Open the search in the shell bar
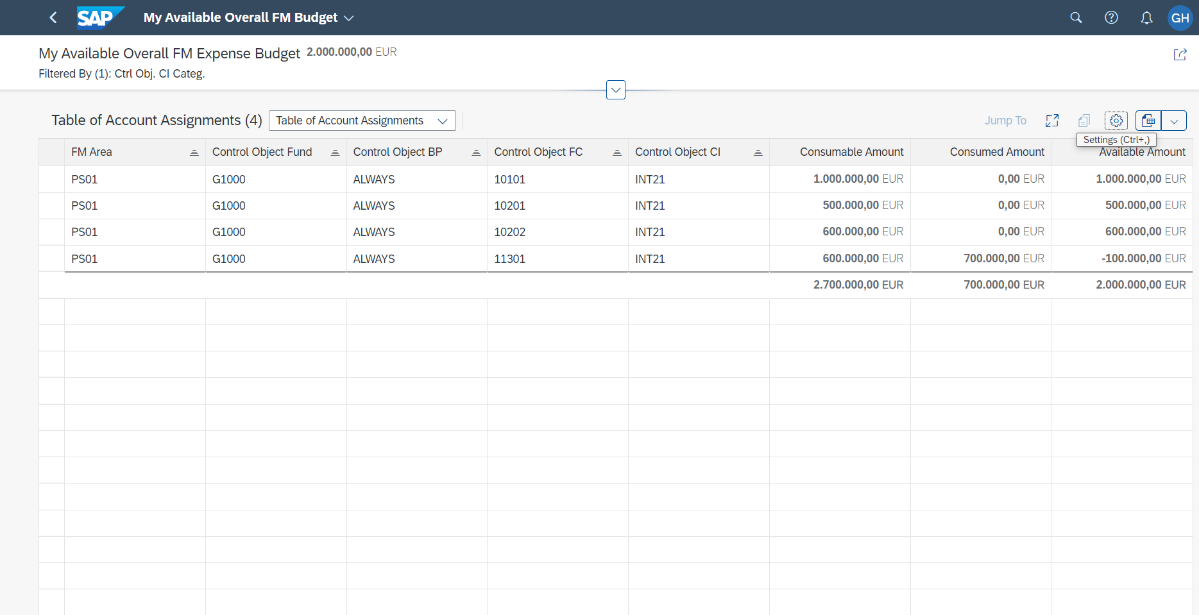 [1076, 18]
